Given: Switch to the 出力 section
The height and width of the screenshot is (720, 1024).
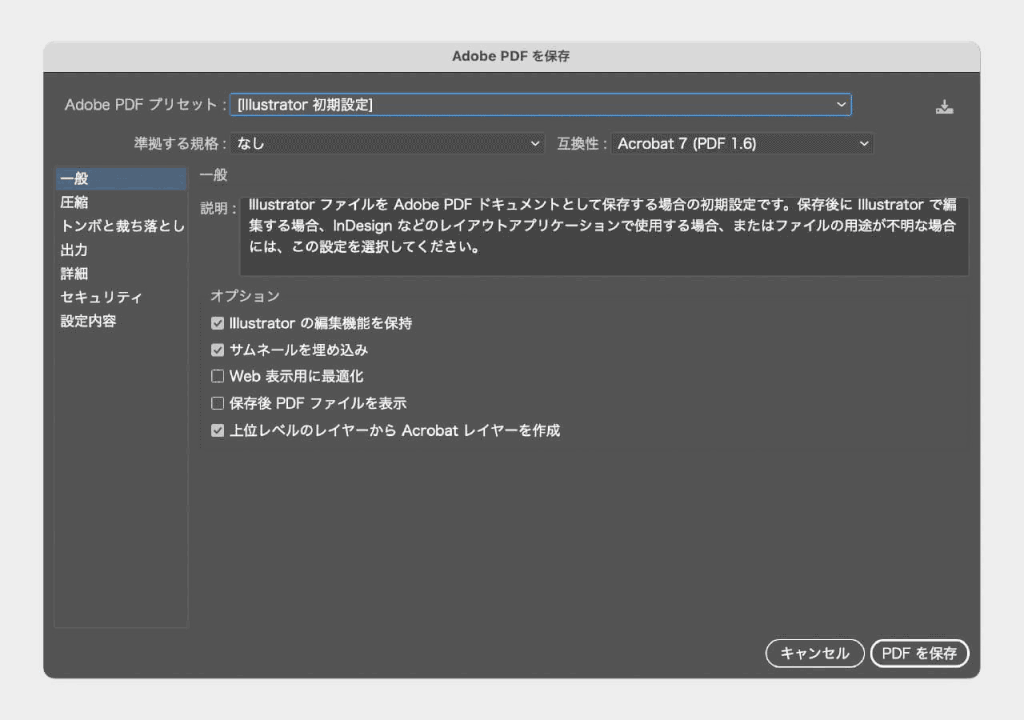Looking at the screenshot, I should (121, 250).
